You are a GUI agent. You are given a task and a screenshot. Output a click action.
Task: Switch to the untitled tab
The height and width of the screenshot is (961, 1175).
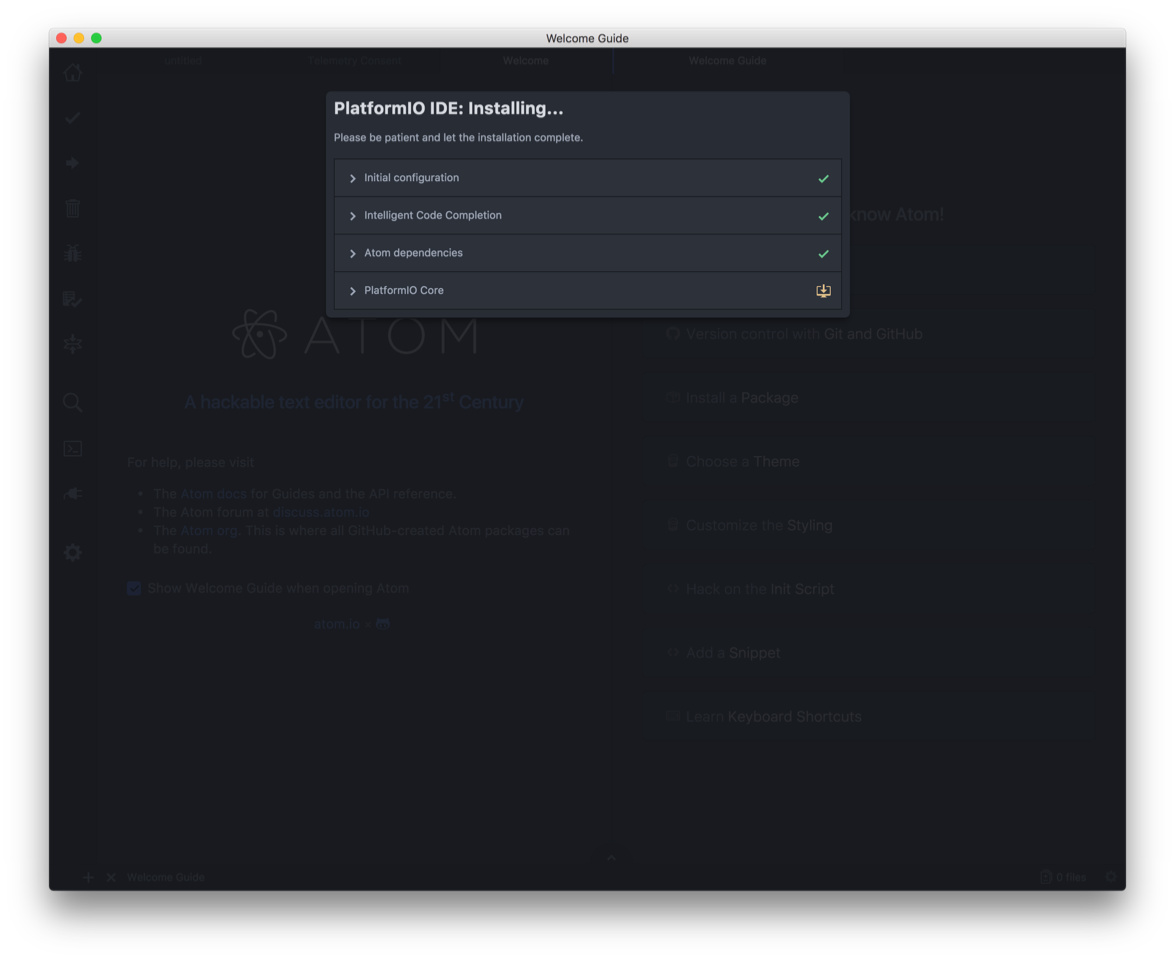click(x=183, y=61)
